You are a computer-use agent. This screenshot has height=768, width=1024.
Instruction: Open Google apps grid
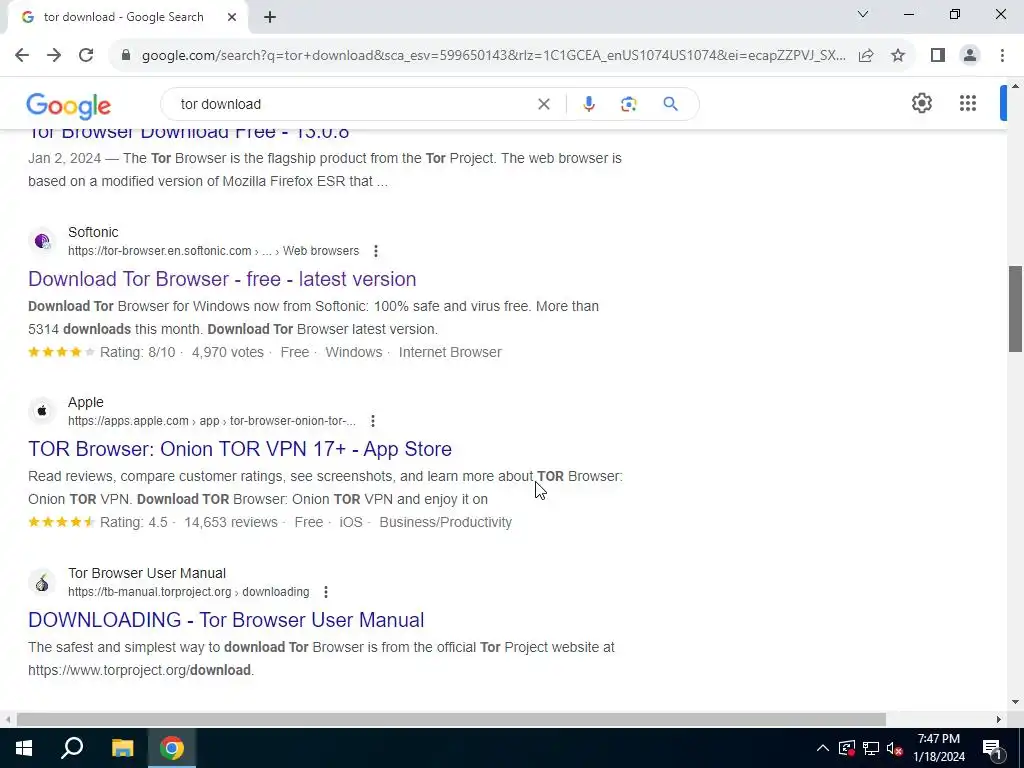(968, 103)
